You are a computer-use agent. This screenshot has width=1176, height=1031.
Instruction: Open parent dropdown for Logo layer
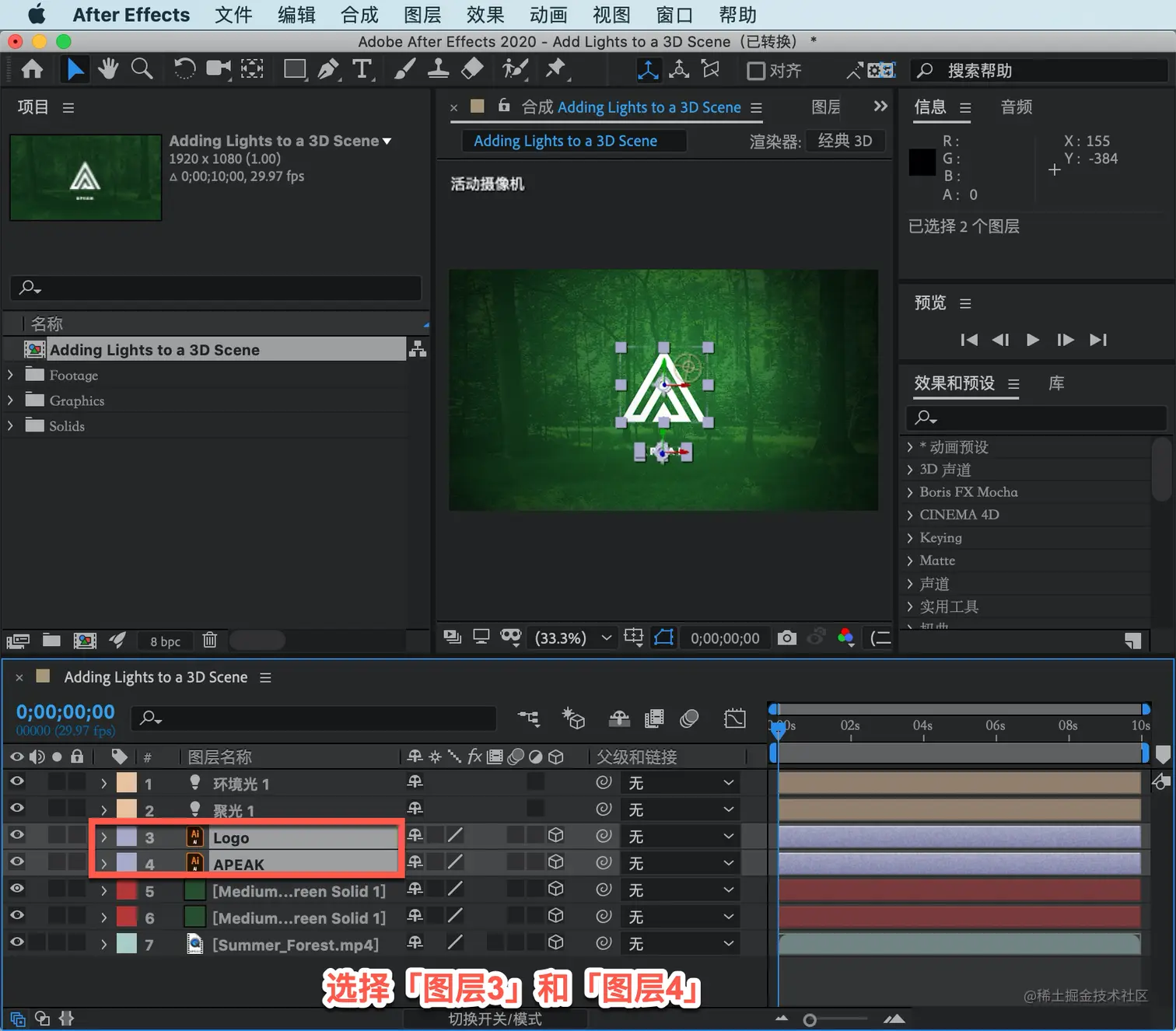[680, 836]
